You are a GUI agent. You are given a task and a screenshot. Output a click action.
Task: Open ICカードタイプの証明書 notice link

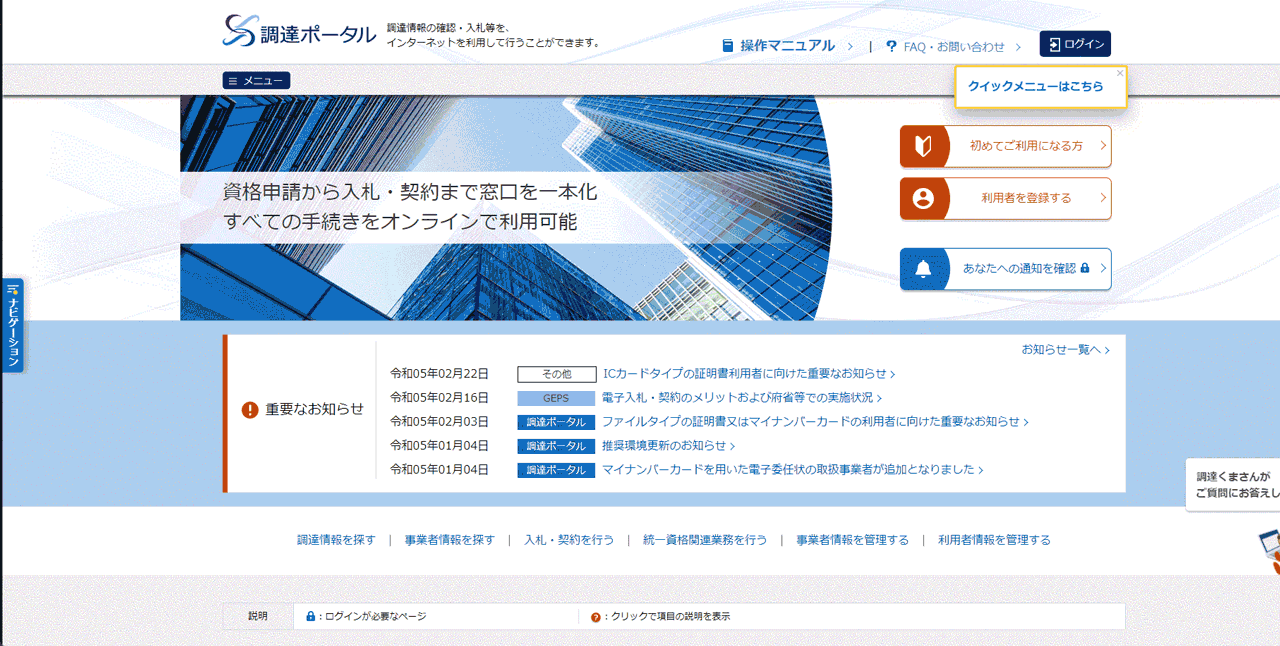pyautogui.click(x=745, y=374)
